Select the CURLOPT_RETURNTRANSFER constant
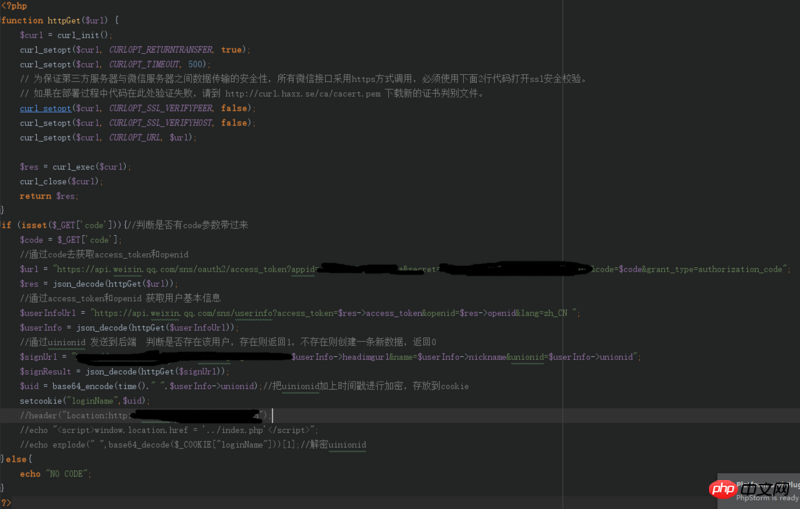Viewport: 800px width, 509px height. tap(161, 49)
